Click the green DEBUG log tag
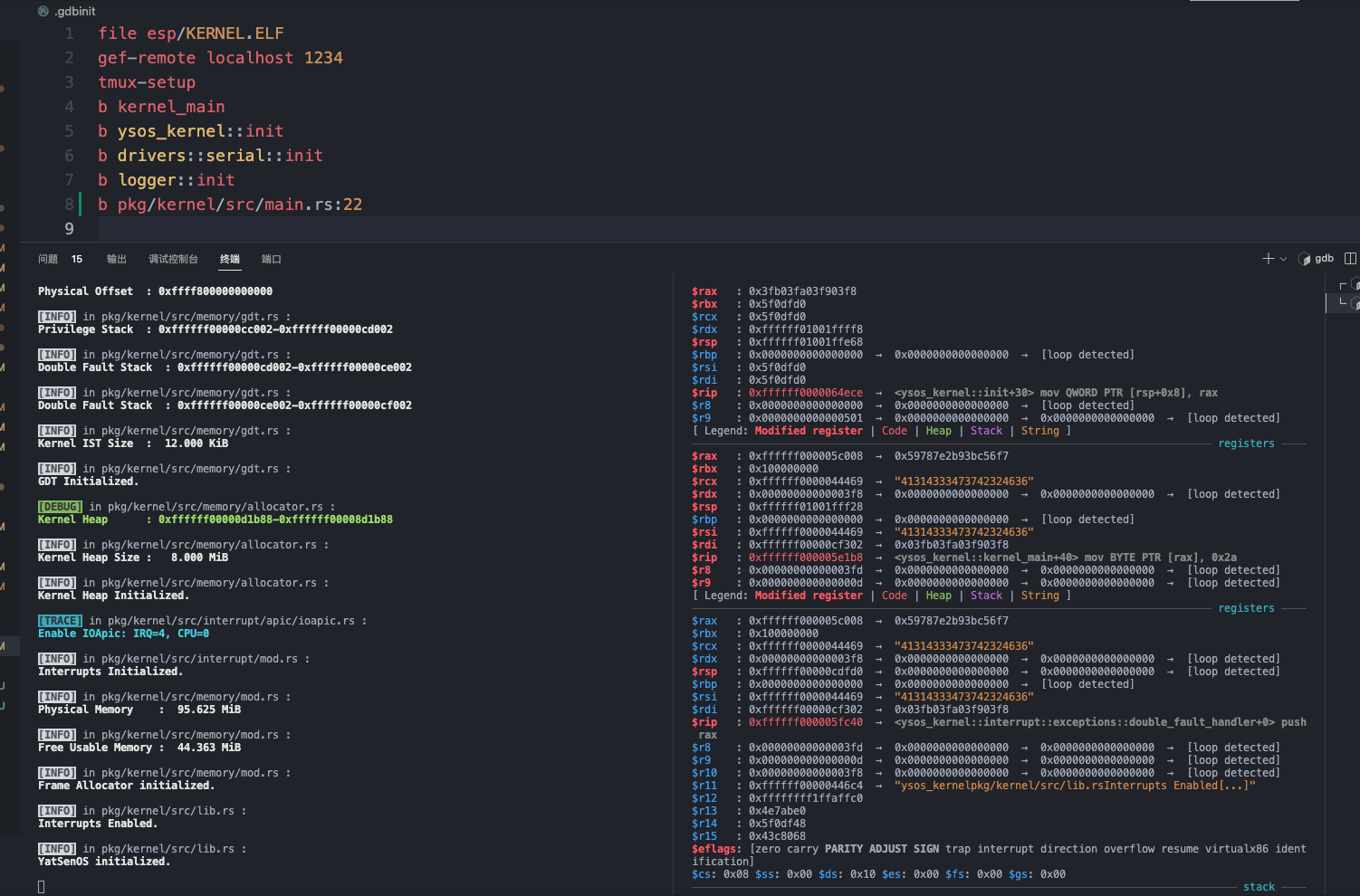Image resolution: width=1360 pixels, height=896 pixels. click(x=60, y=507)
